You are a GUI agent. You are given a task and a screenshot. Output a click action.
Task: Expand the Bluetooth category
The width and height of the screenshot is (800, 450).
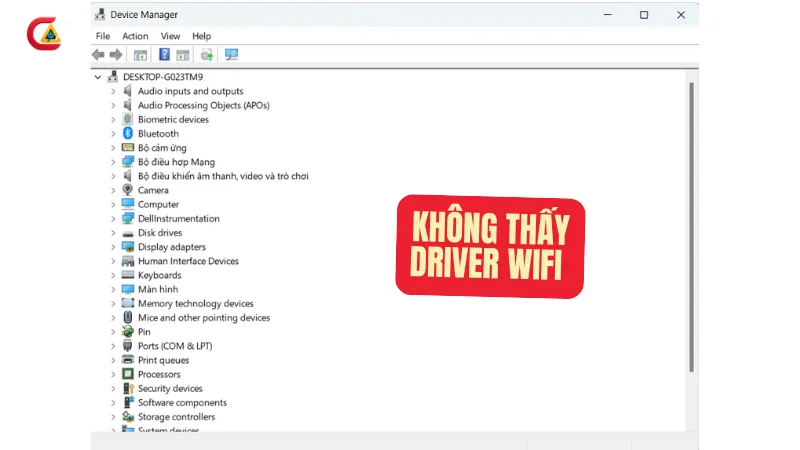pyautogui.click(x=113, y=134)
